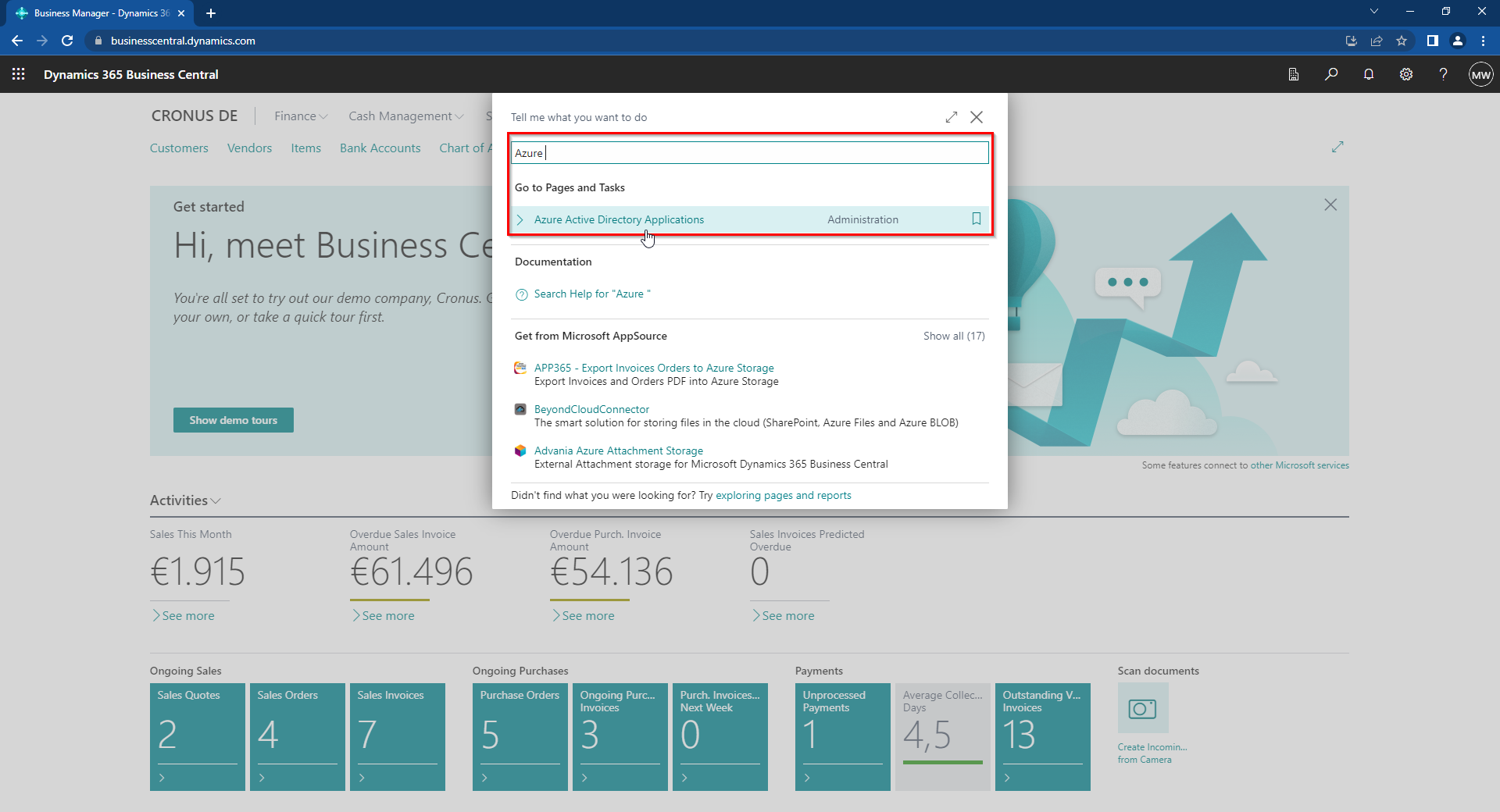
Task: Click the Business Manager browser tab
Action: [102, 13]
